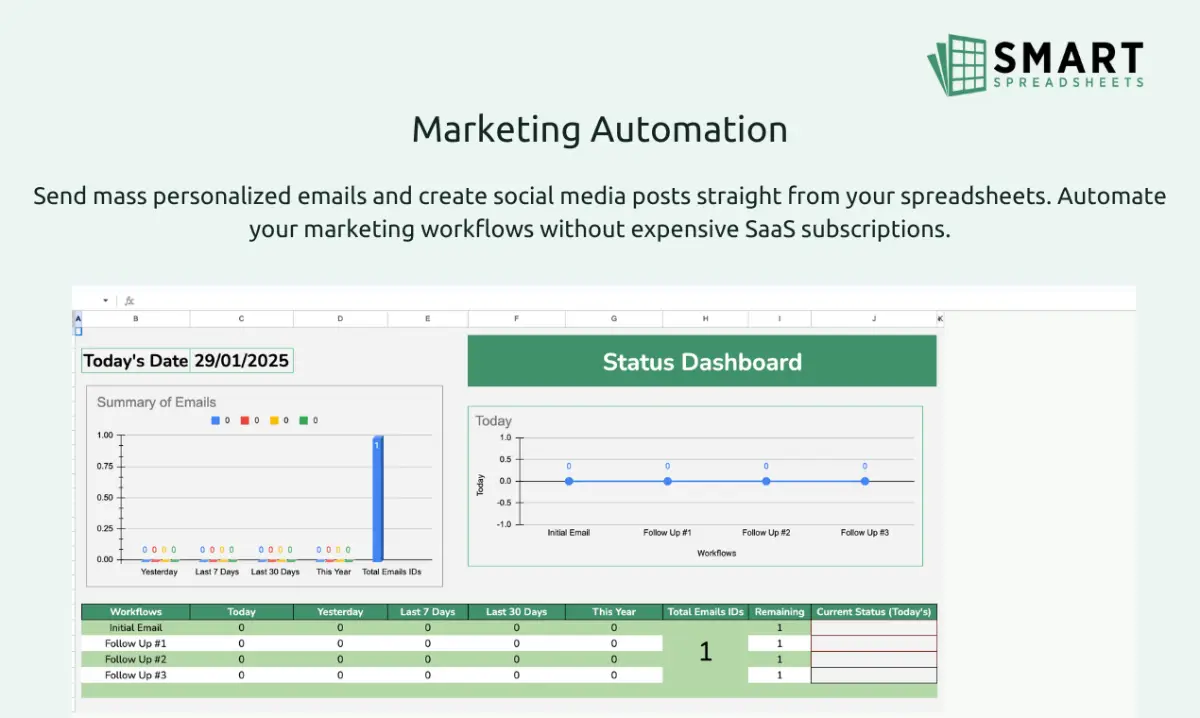The width and height of the screenshot is (1200, 718).
Task: Click the Current Status cell for Follow Up #3
Action: point(873,674)
